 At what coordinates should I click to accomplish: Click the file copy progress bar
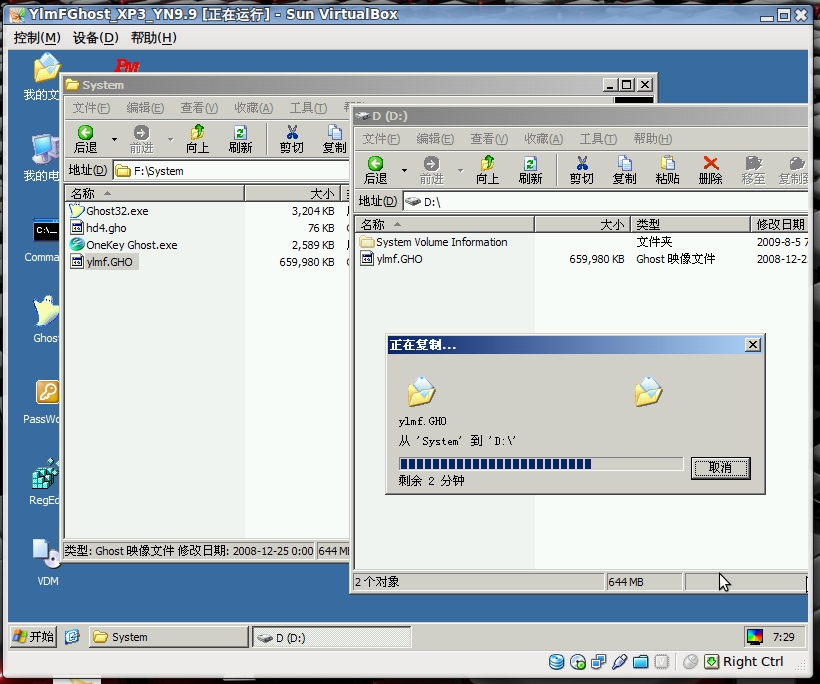click(x=541, y=464)
